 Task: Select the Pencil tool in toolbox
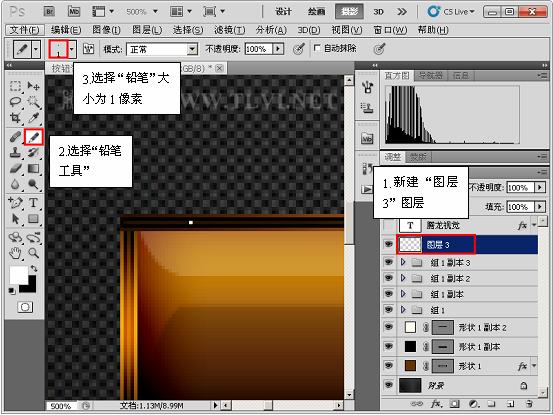pyautogui.click(x=34, y=137)
